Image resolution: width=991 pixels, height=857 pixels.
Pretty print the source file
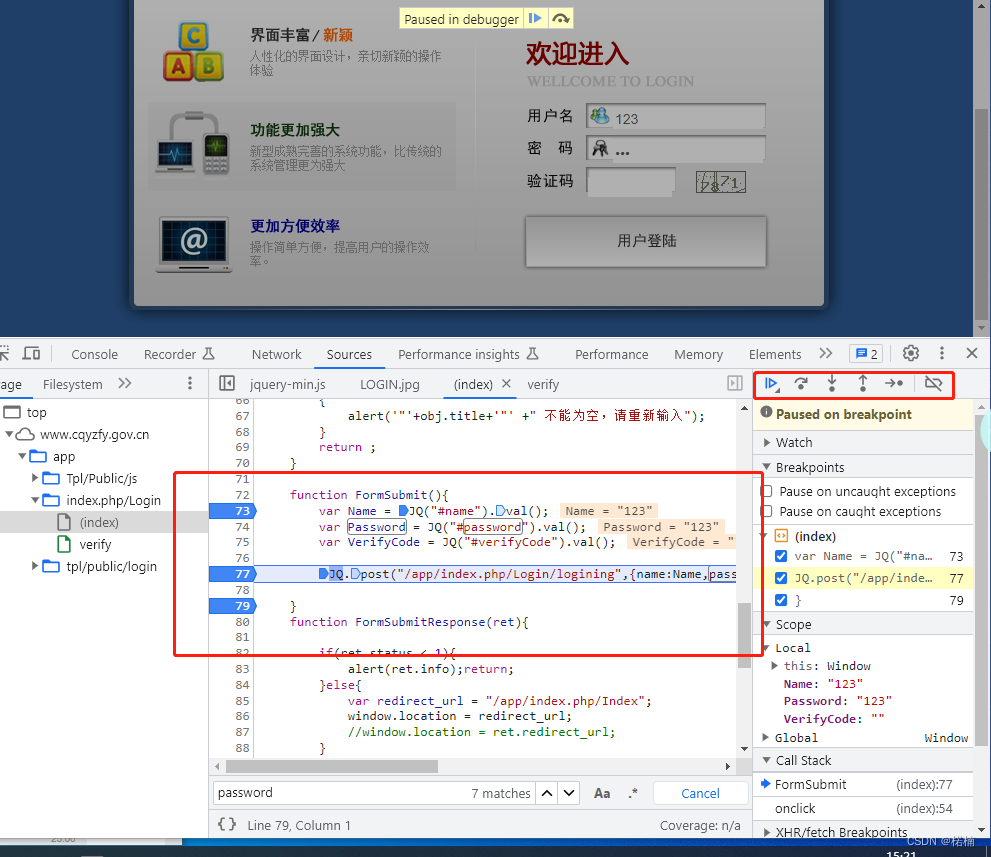point(227,824)
